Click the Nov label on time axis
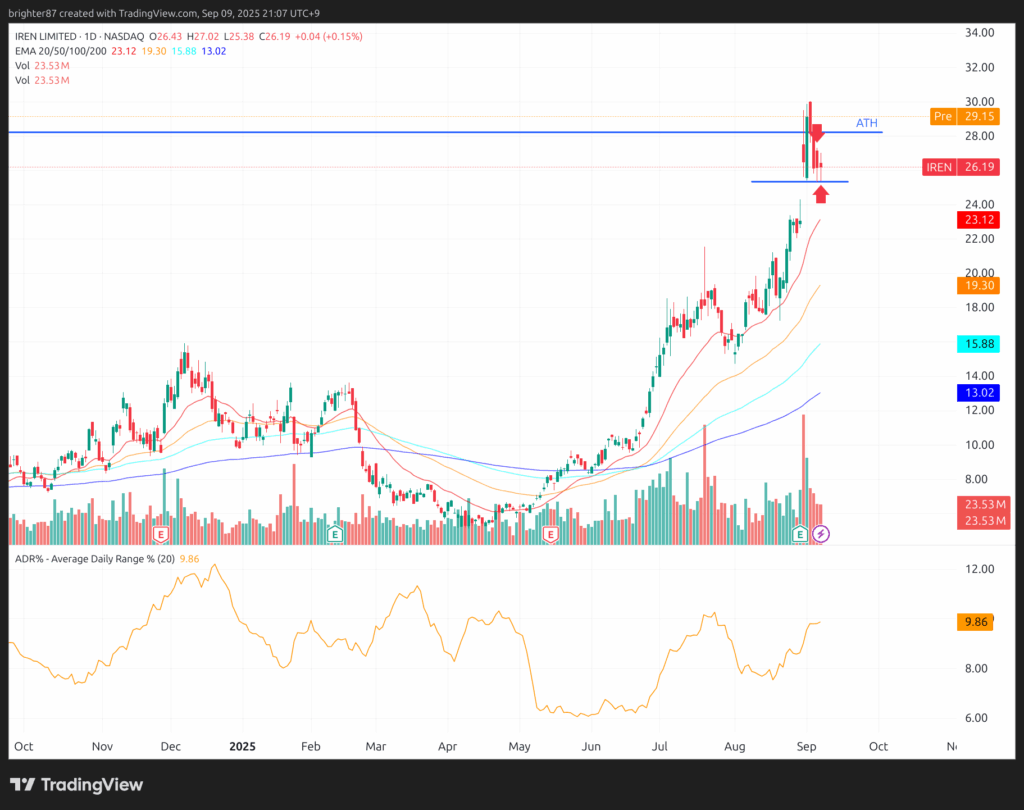This screenshot has height=810, width=1024. point(102,746)
